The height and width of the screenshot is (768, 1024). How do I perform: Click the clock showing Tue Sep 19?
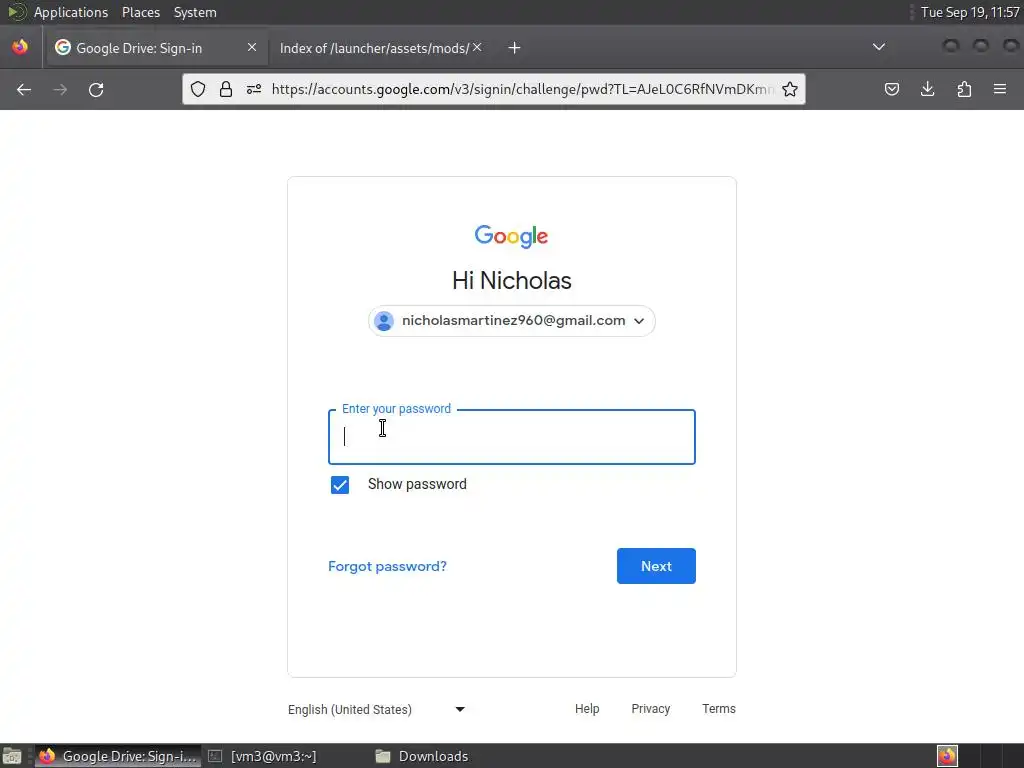coord(969,12)
